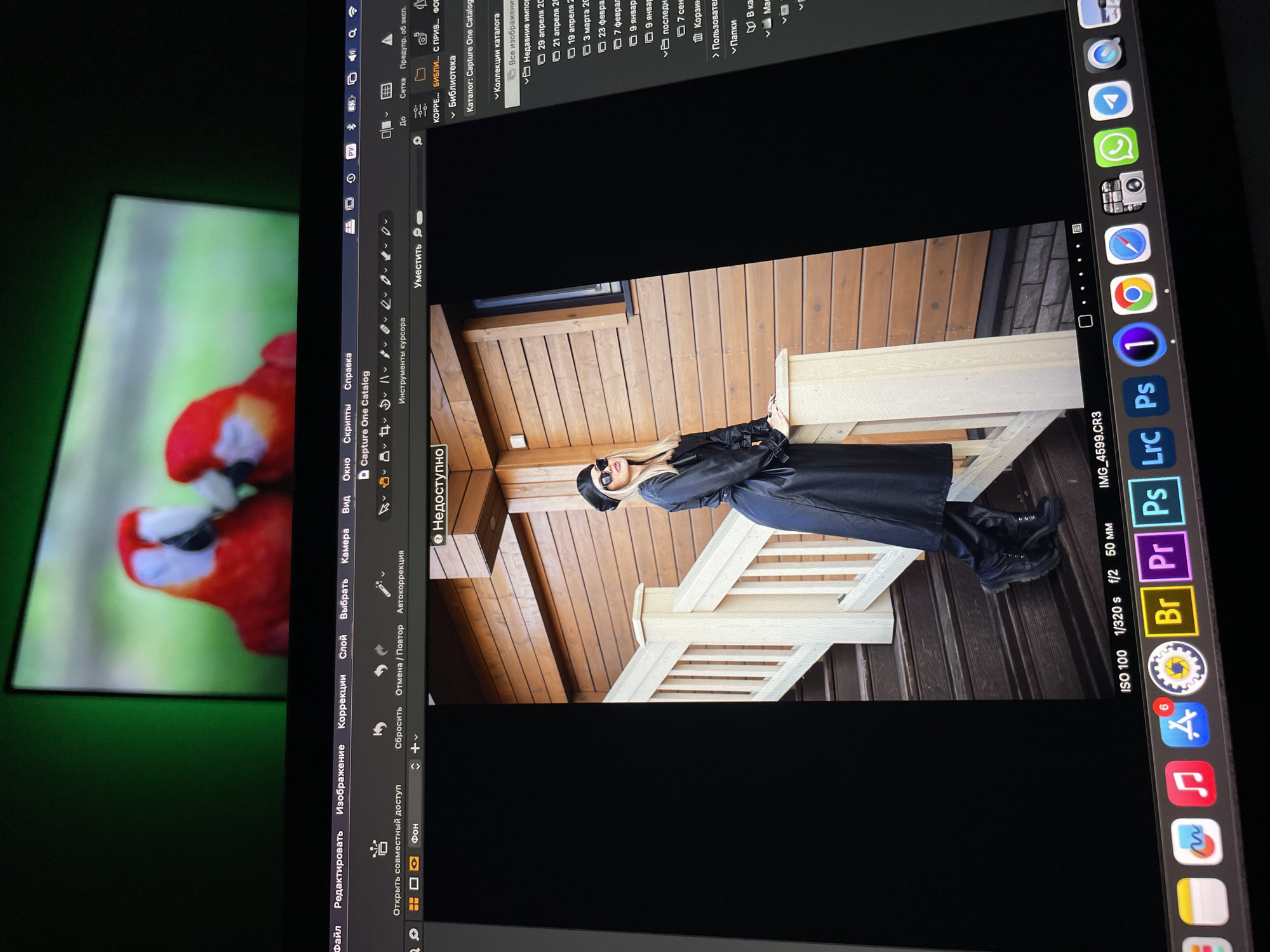Select the spot removal brush tool
The image size is (1270, 952).
385,354
